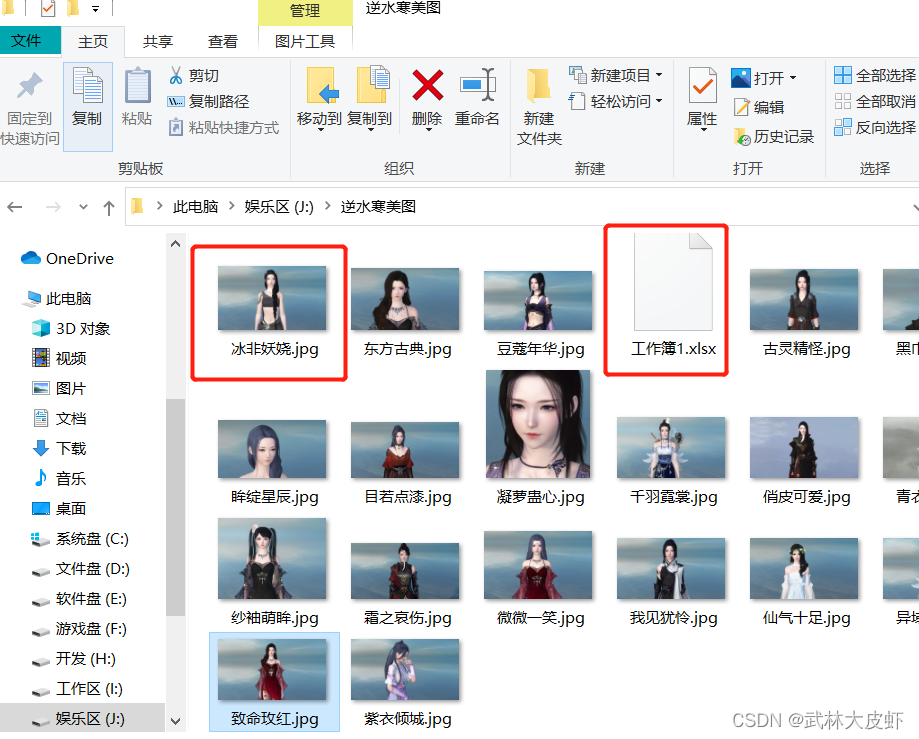Expand the Open button dropdown arrow
The width and height of the screenshot is (919, 739).
793,77
